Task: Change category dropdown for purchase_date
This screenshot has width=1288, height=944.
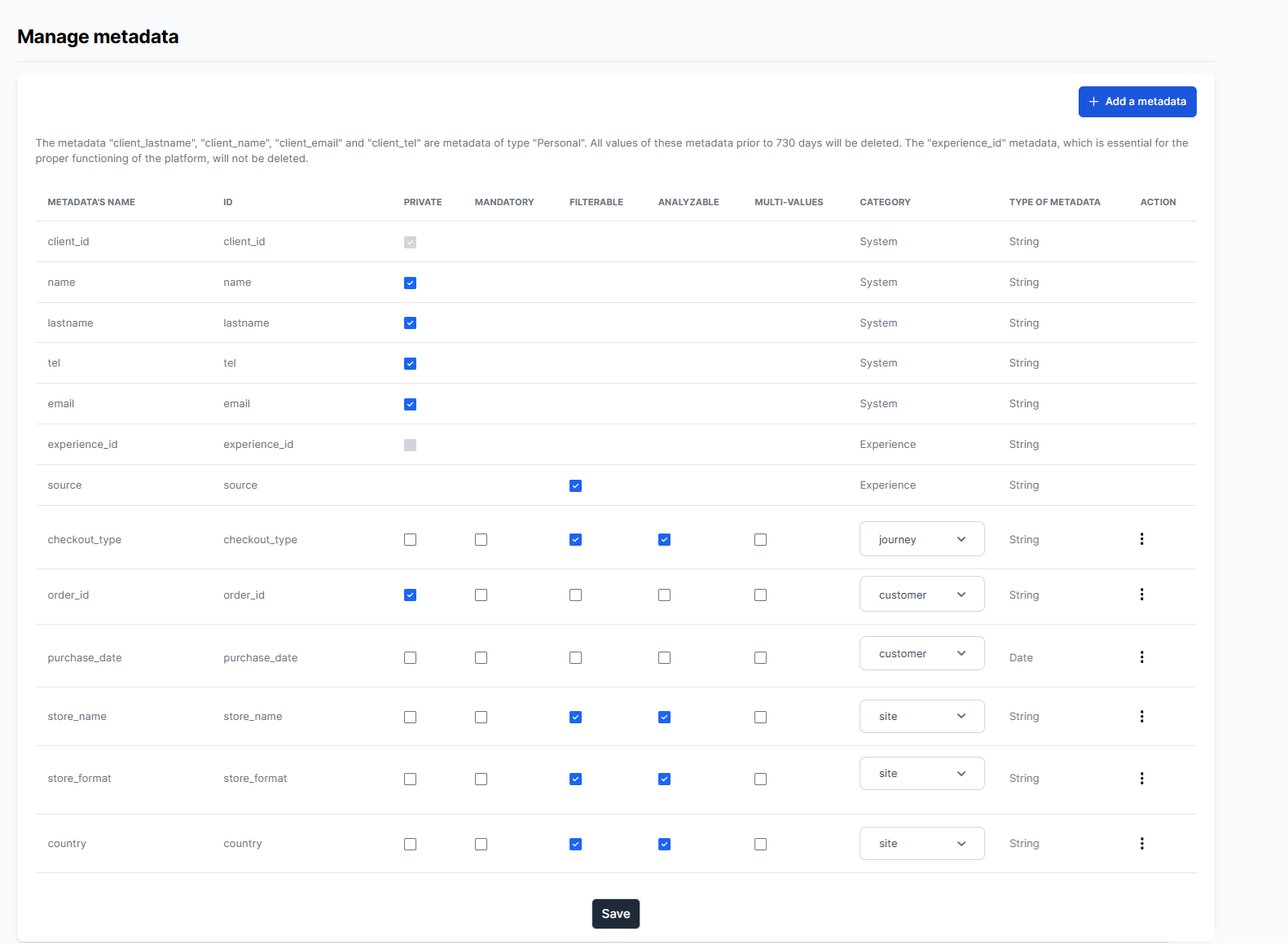Action: click(921, 654)
